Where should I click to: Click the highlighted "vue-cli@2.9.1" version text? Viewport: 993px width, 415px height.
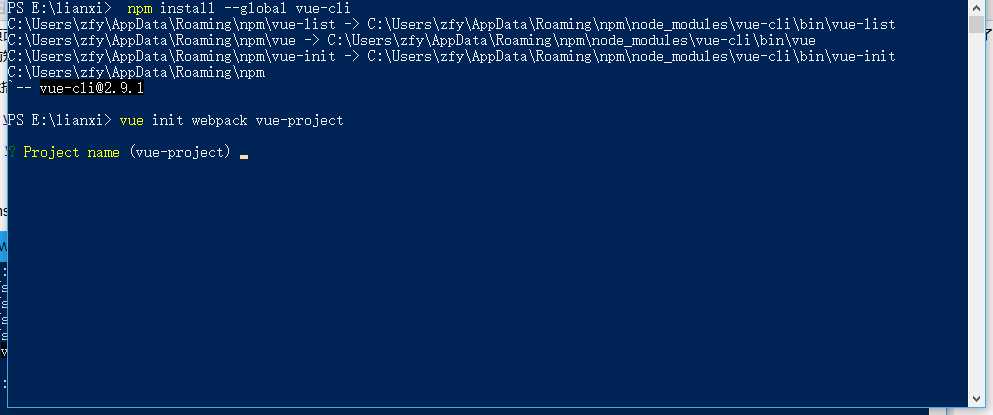[92, 89]
